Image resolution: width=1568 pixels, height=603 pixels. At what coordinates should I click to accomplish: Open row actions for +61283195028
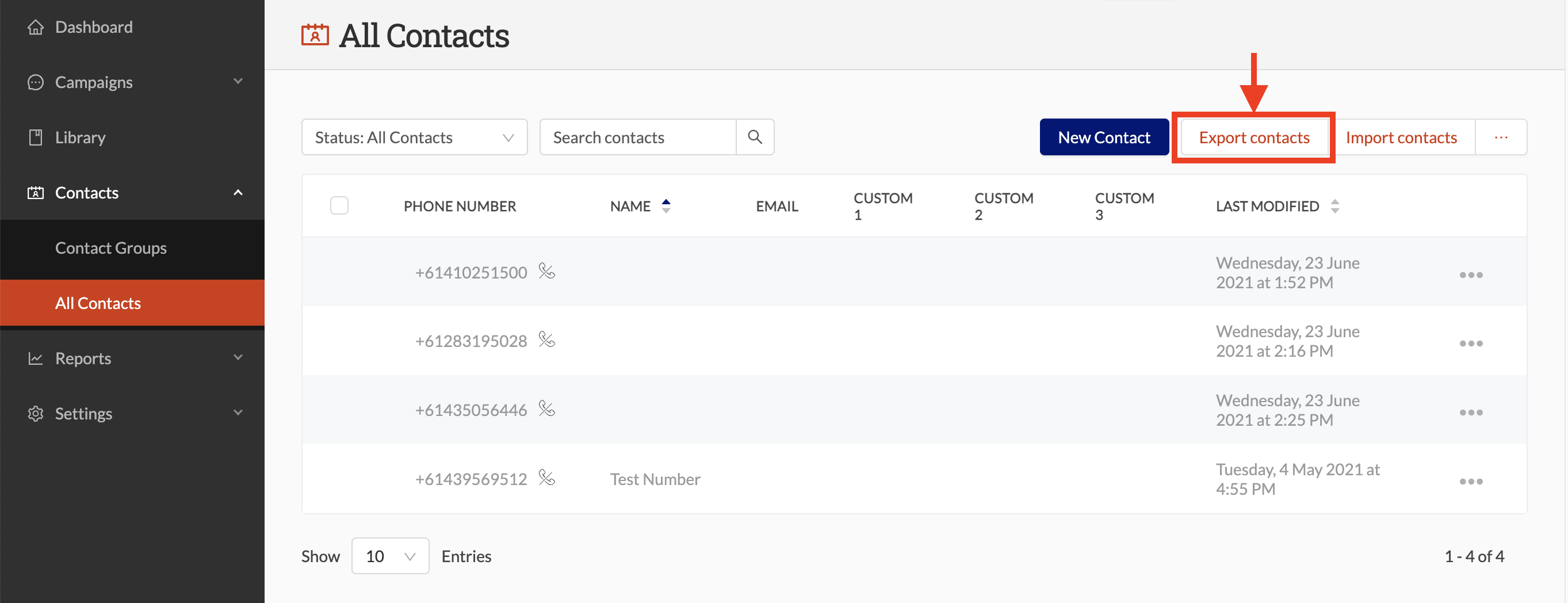coord(1471,344)
